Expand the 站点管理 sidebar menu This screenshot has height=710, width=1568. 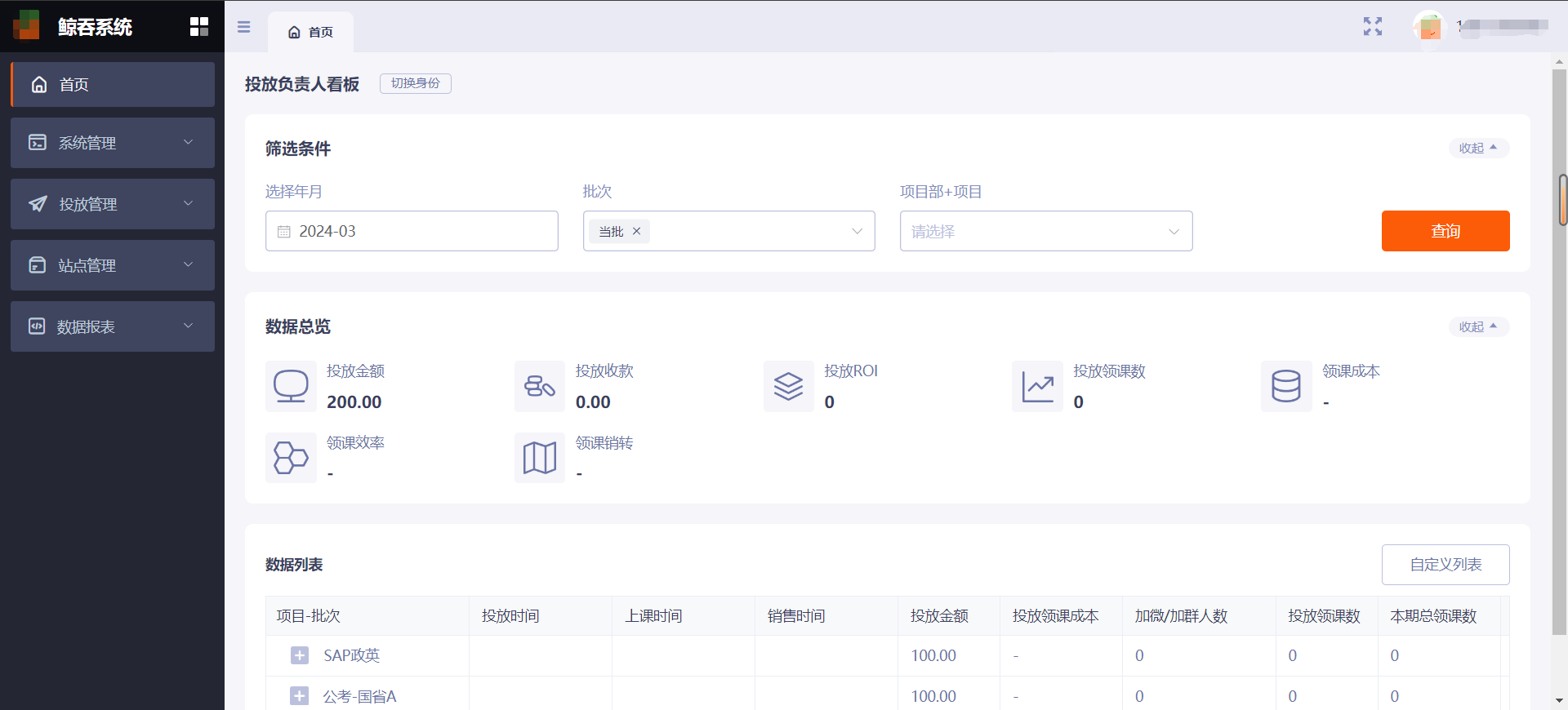(113, 265)
